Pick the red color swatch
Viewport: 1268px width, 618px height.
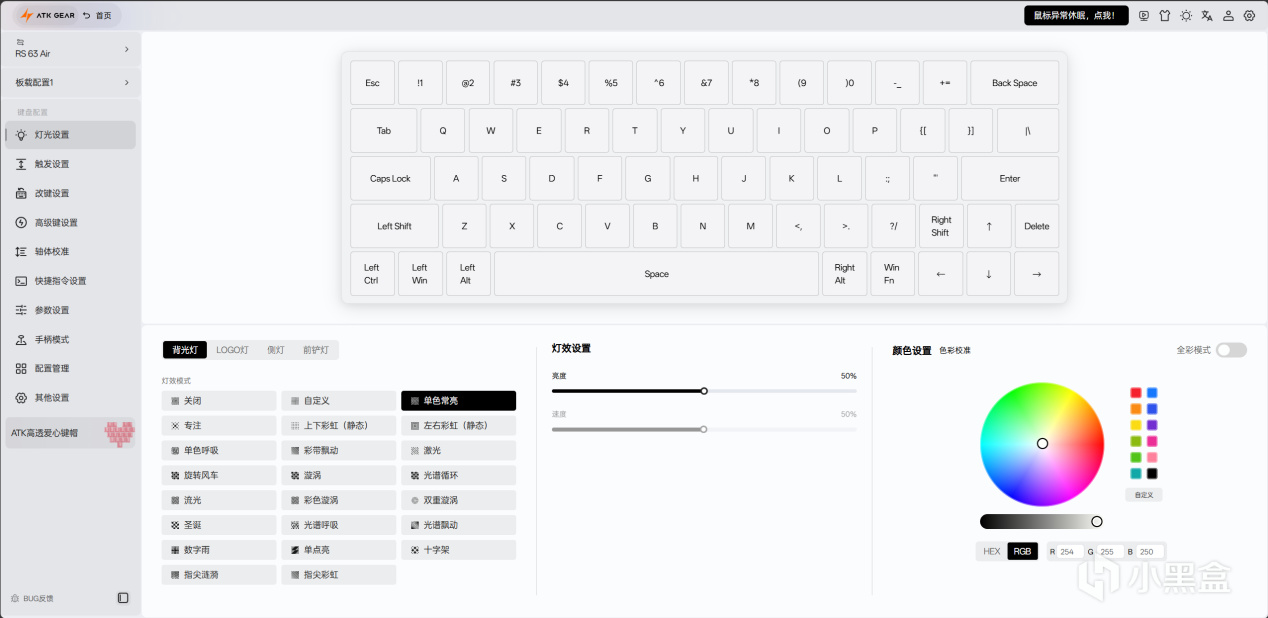click(x=1136, y=393)
